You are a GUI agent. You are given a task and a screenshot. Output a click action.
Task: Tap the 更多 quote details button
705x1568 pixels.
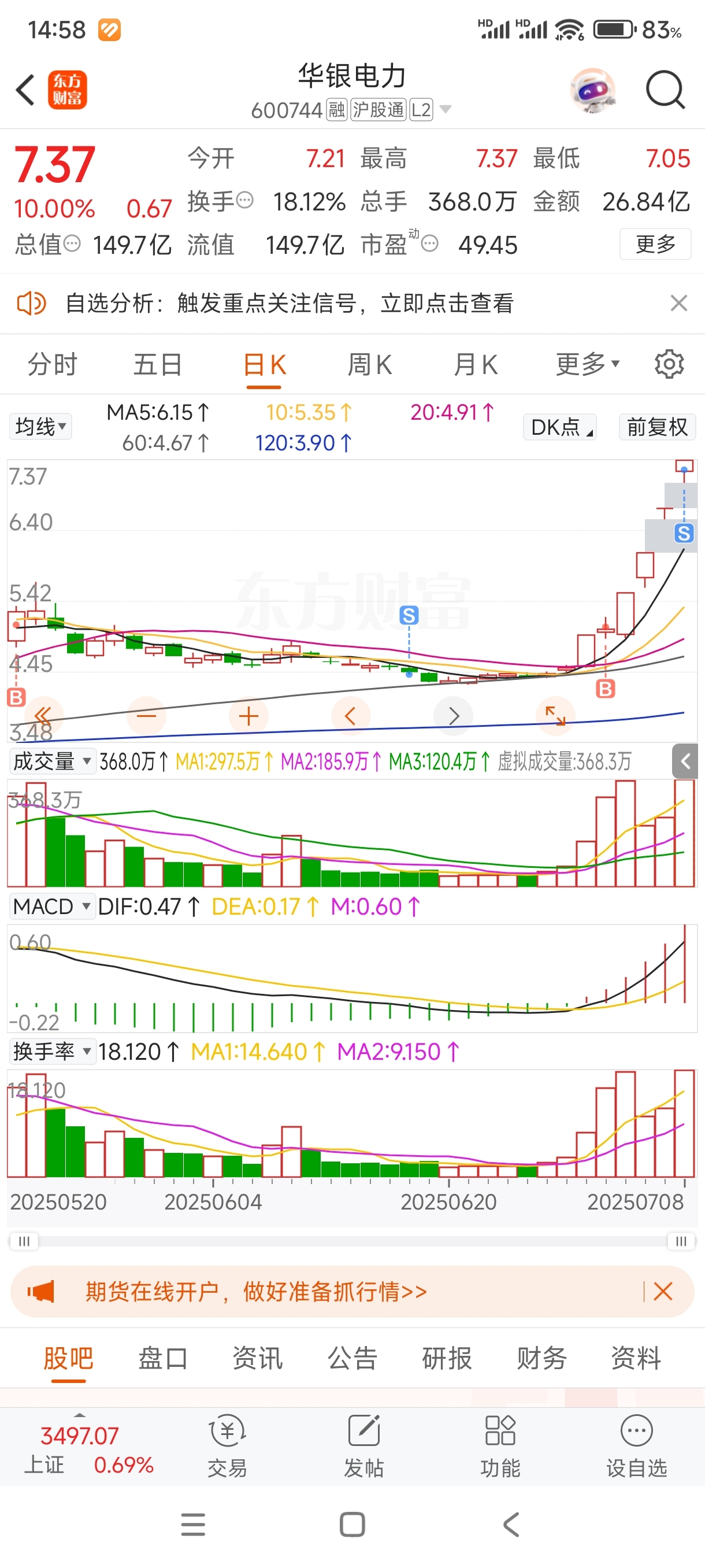click(x=655, y=244)
